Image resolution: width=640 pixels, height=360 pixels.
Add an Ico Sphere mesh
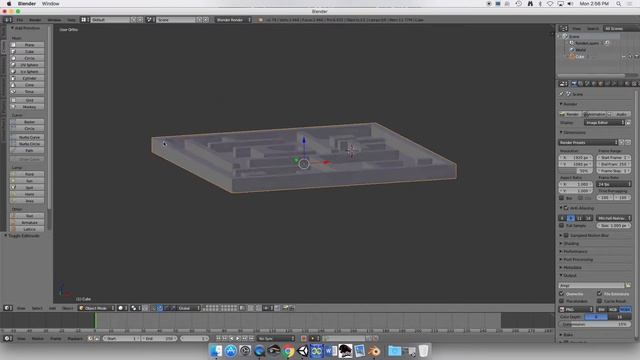(x=27, y=71)
